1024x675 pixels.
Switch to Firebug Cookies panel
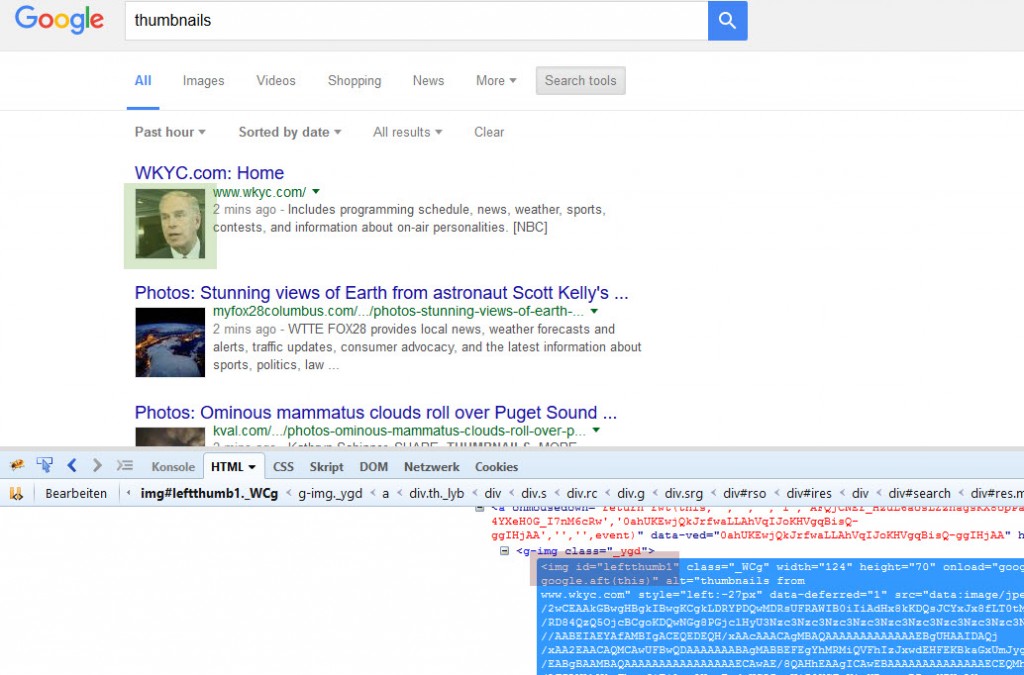[496, 467]
